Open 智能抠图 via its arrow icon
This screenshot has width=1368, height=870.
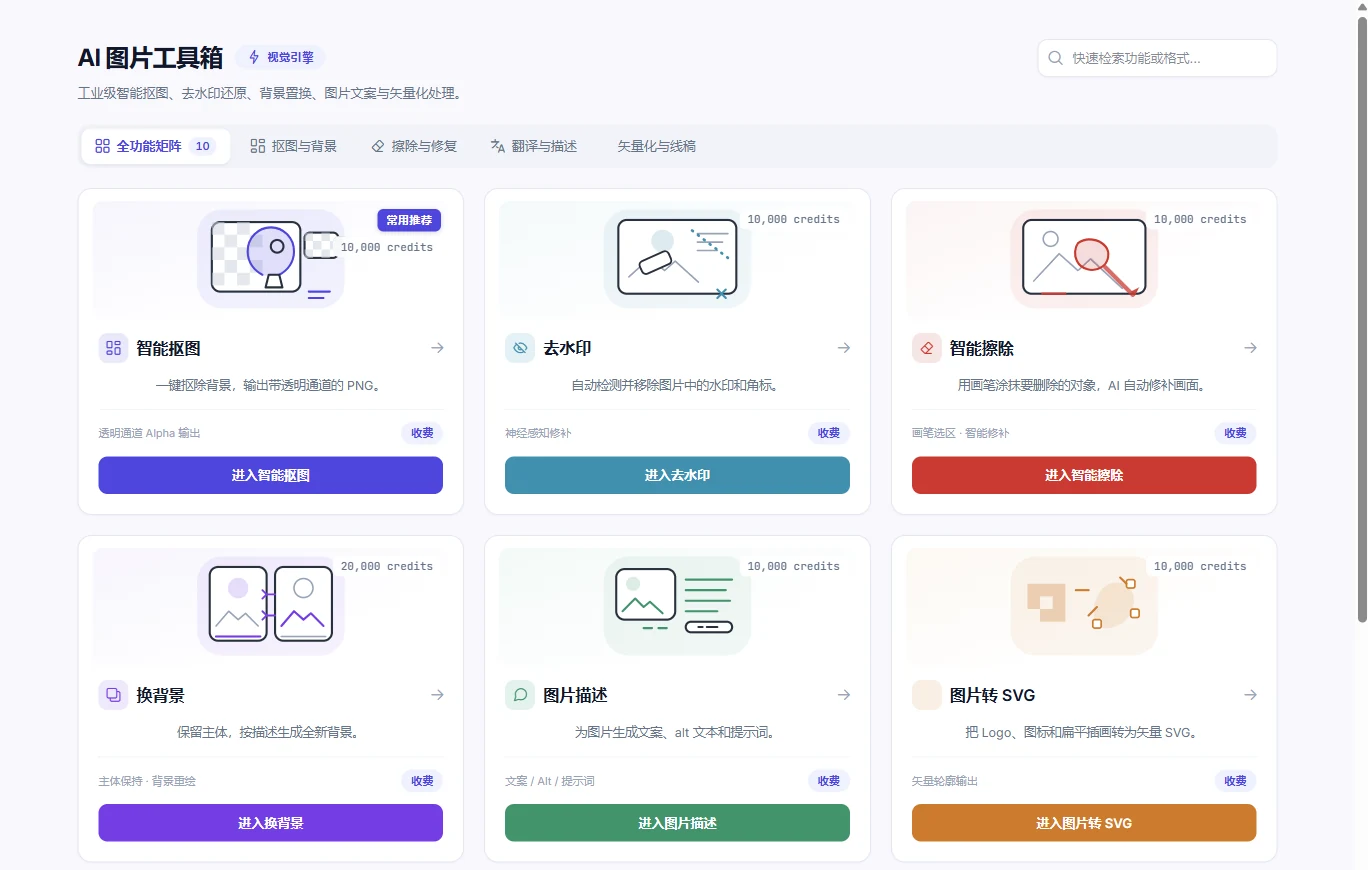coord(437,348)
